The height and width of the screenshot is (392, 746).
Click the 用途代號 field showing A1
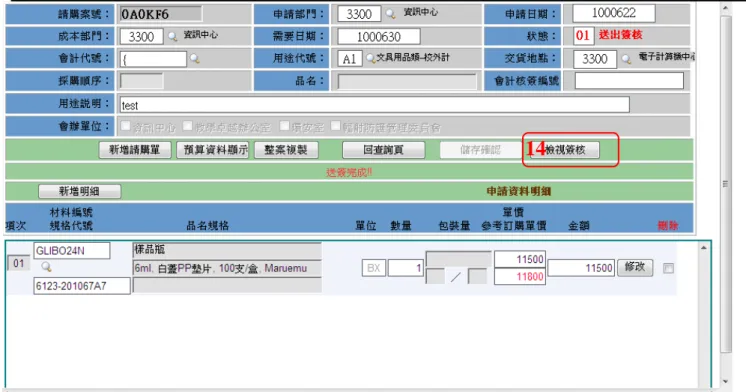[350, 59]
